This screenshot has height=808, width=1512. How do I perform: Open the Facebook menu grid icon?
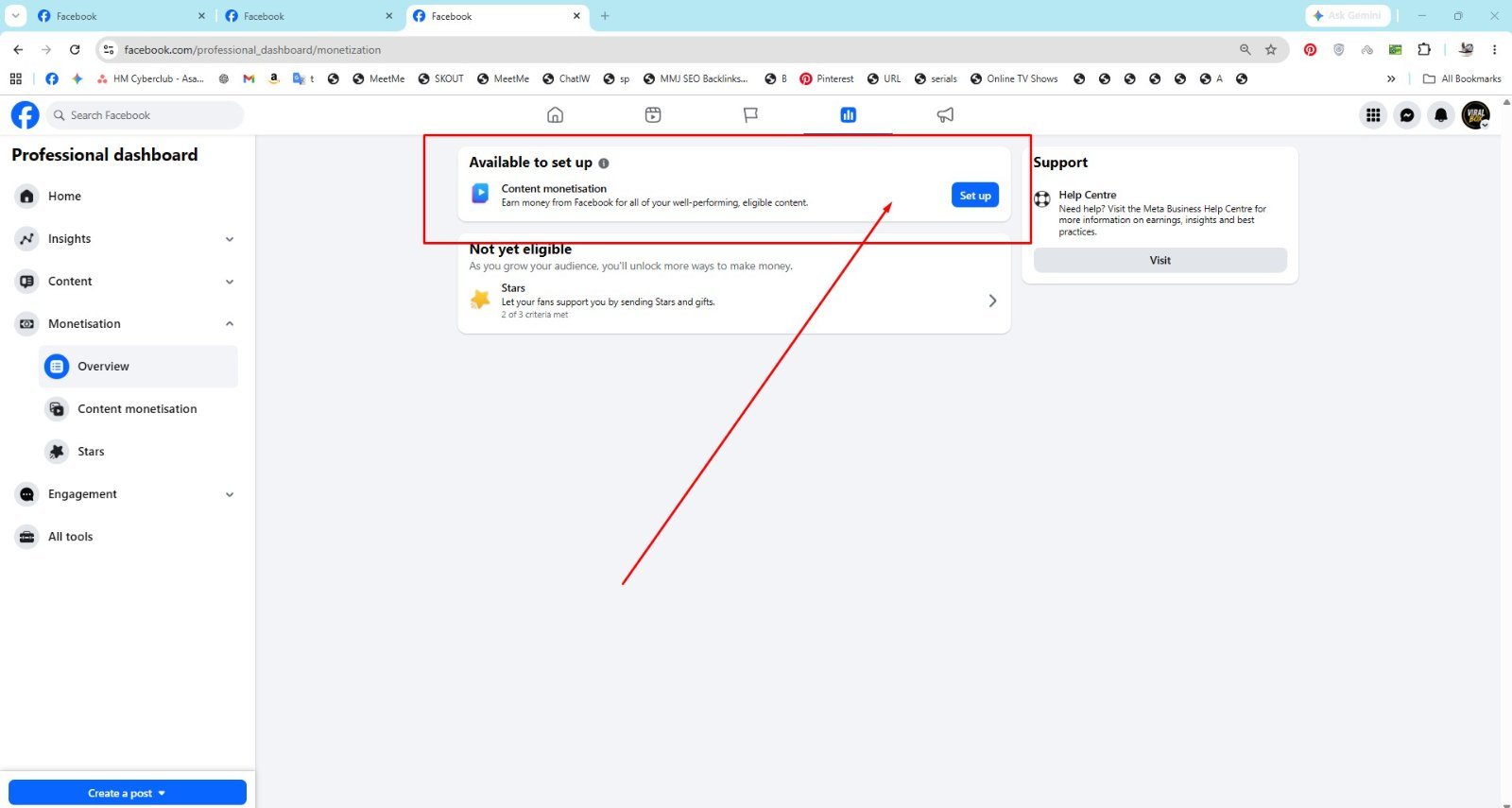click(1373, 115)
